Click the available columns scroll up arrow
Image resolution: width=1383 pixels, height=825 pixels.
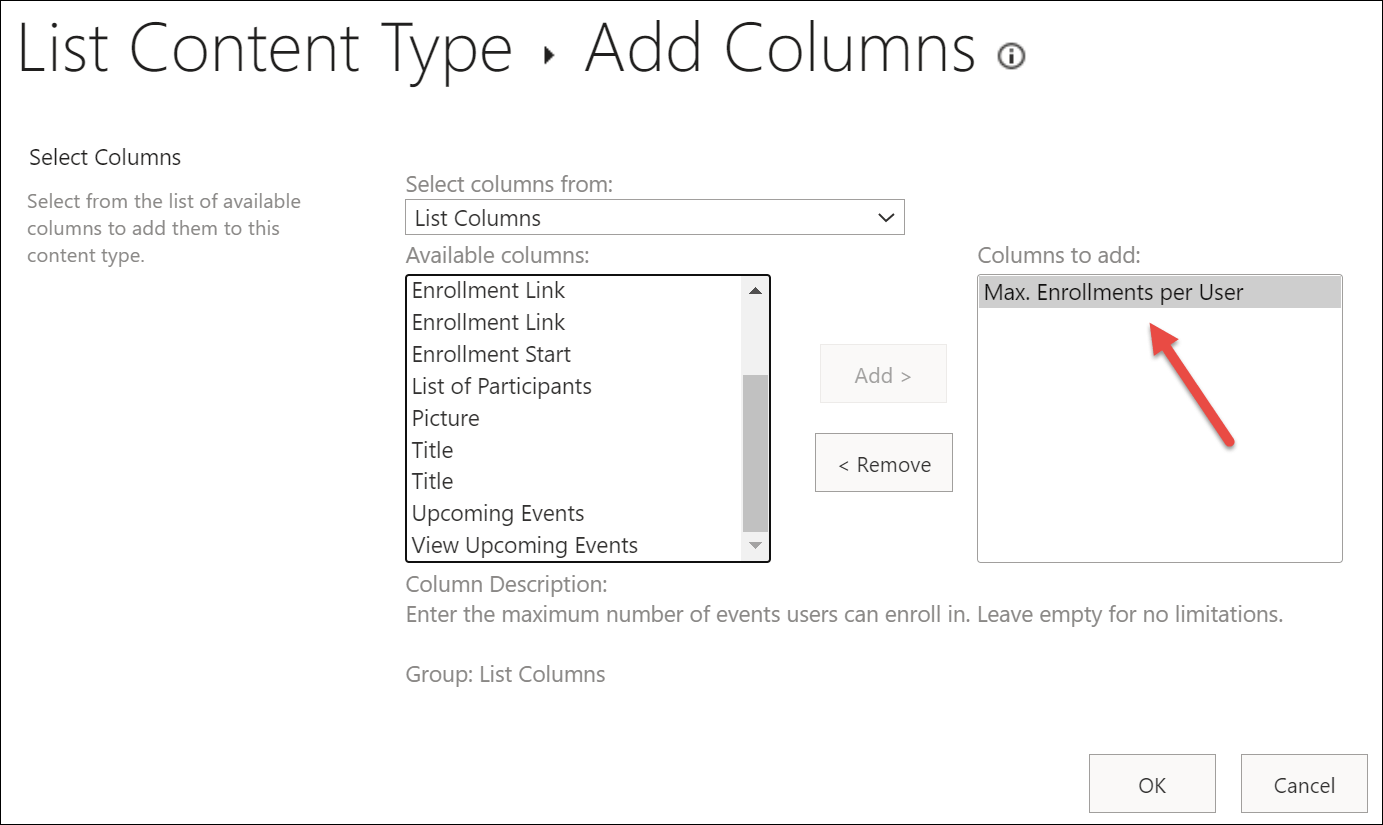pyautogui.click(x=755, y=291)
